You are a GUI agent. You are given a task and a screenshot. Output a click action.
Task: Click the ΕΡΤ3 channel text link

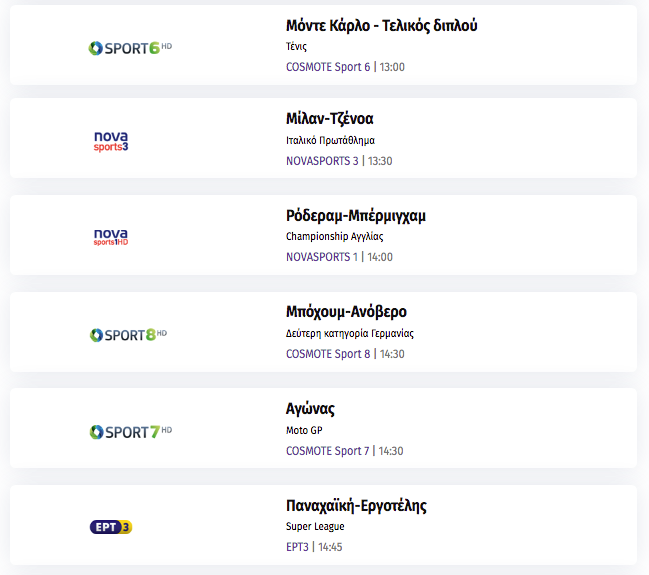tap(297, 547)
